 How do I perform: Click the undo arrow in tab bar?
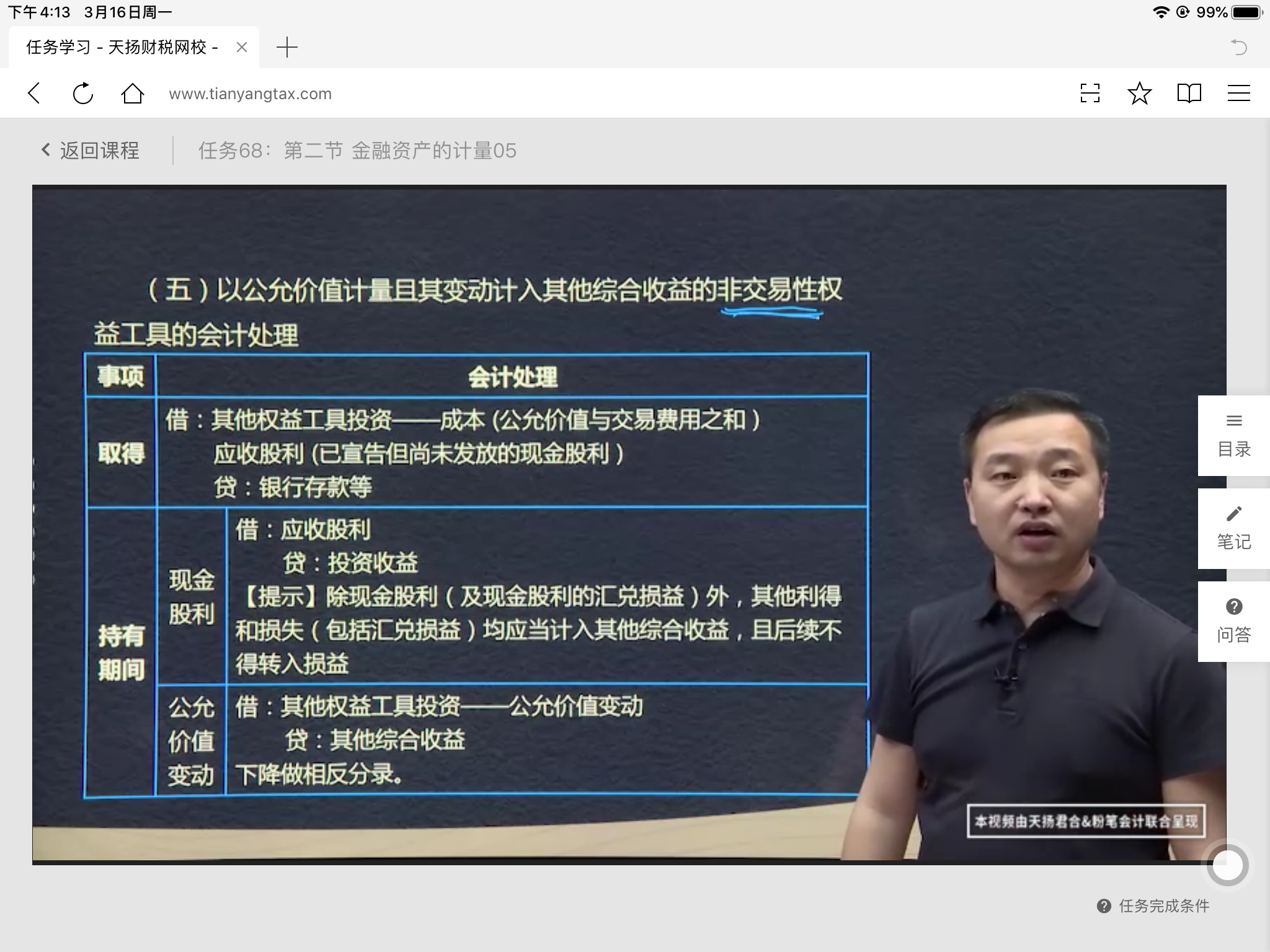coord(1238,47)
